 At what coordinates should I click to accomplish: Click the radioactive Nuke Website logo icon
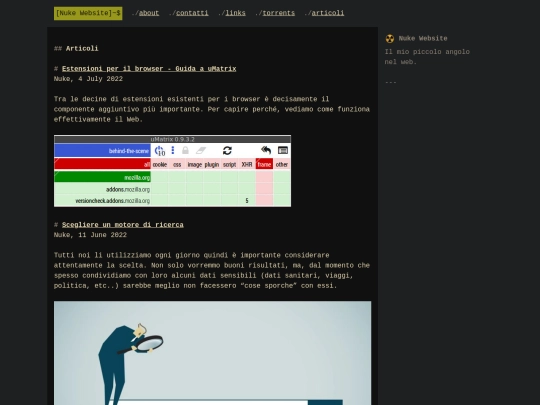point(390,39)
